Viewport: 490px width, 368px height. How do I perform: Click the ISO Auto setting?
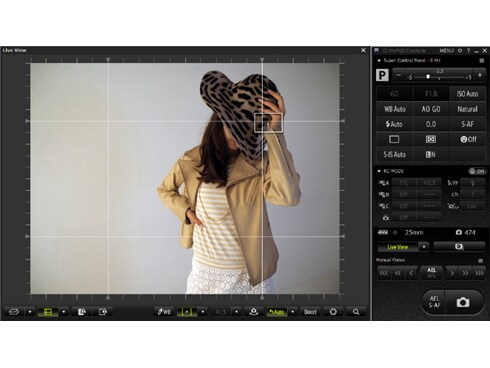[x=467, y=94]
